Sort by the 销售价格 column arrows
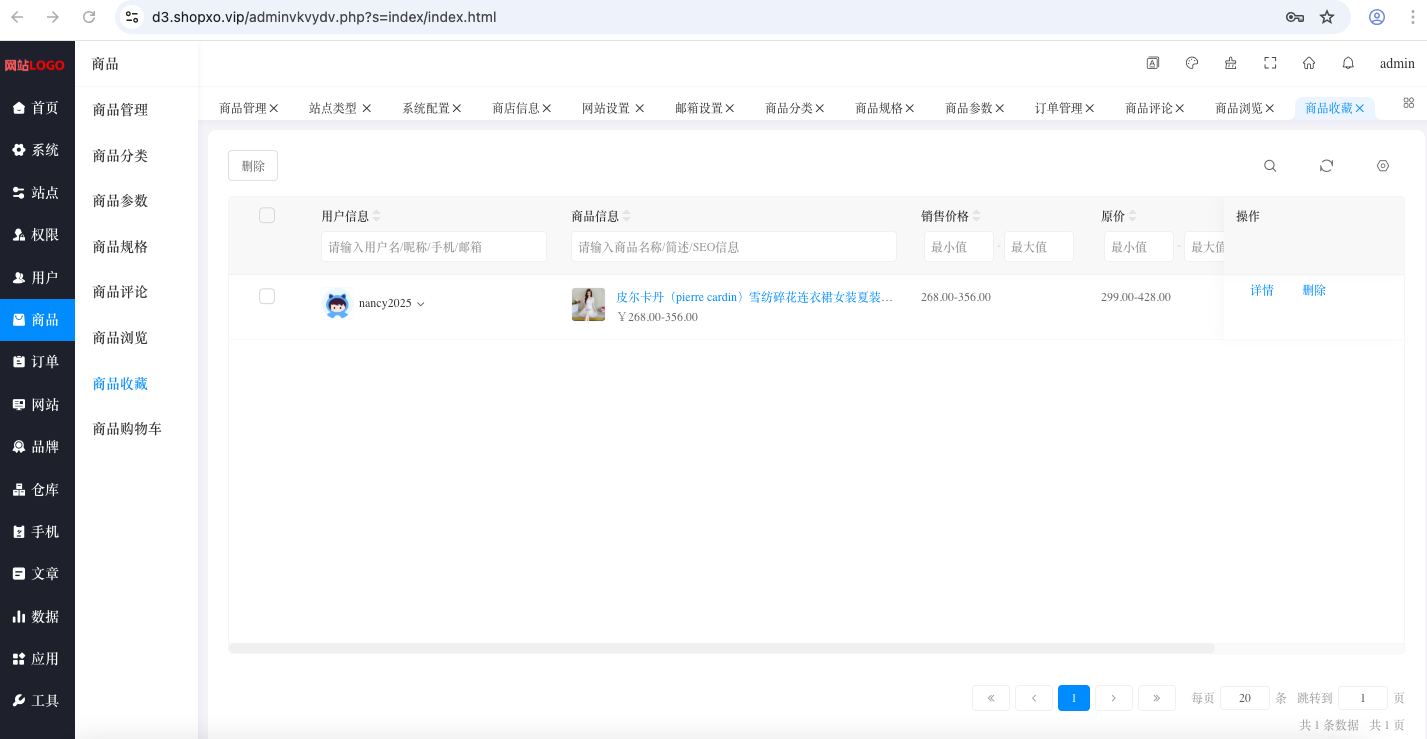This screenshot has height=739, width=1427. (977, 216)
